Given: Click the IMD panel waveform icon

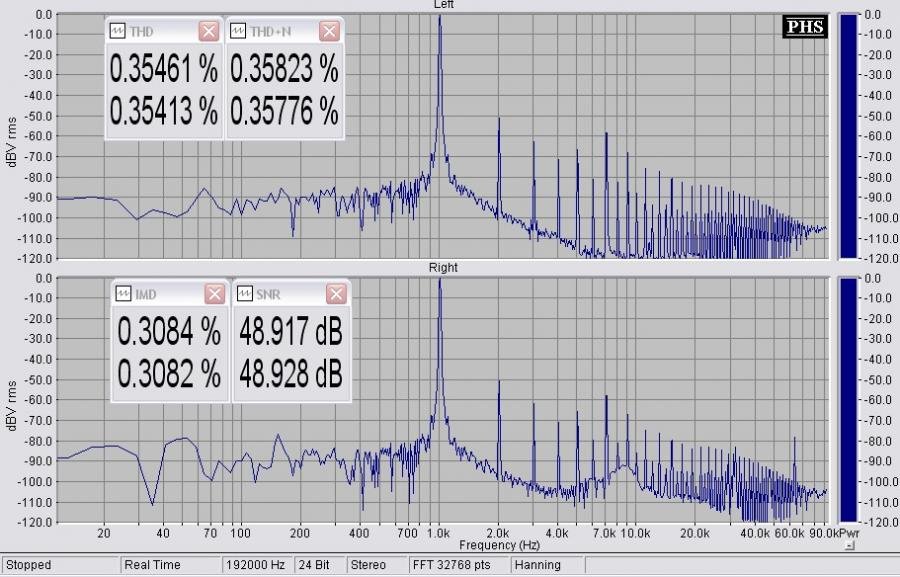Looking at the screenshot, I should (124, 294).
